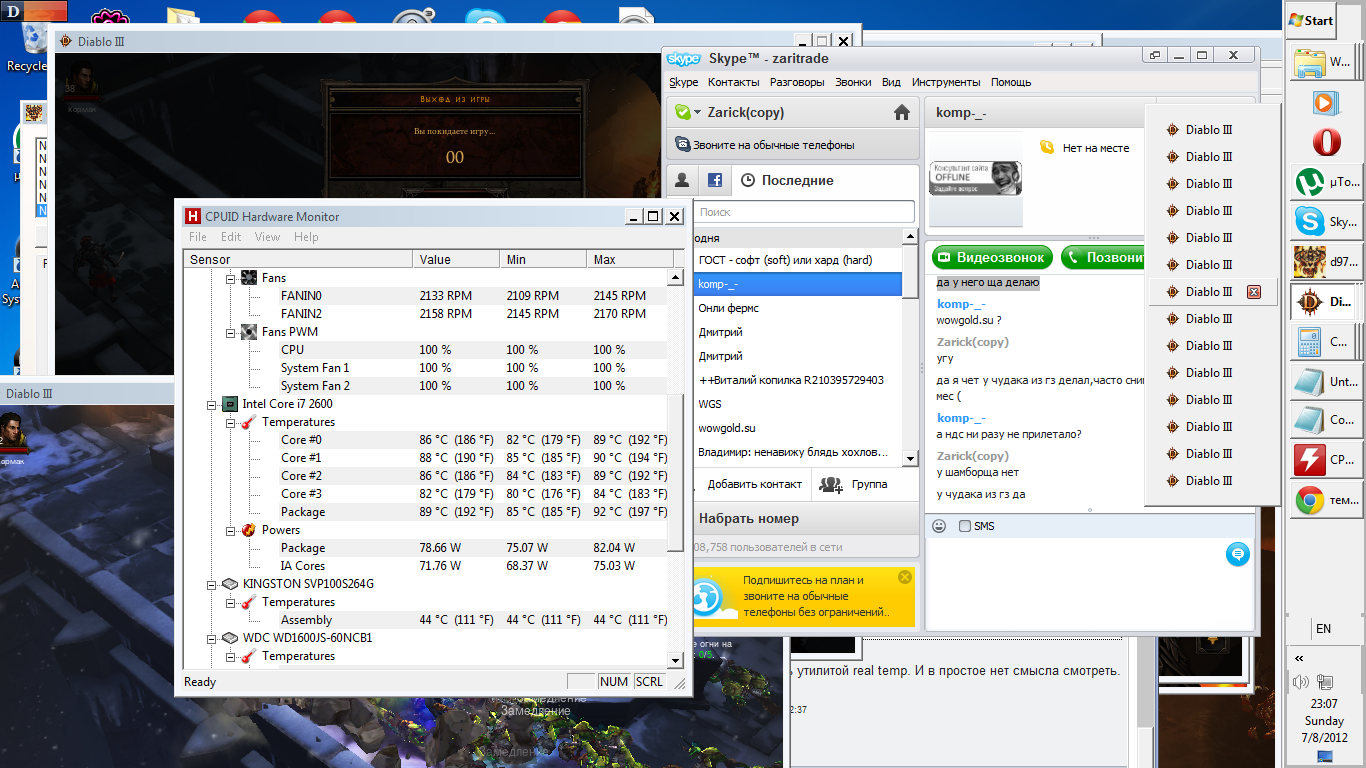The image size is (1366, 768).
Task: Collapse the KINGSTON SVP100S264G node
Action: [212, 584]
